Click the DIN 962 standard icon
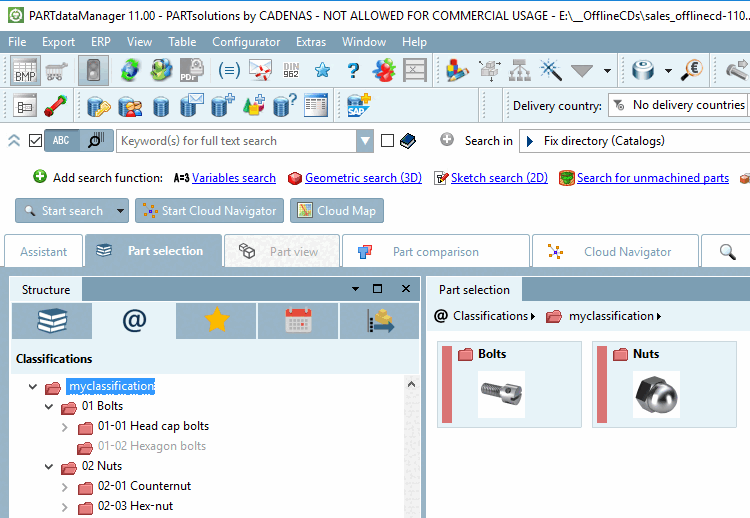 (x=291, y=71)
